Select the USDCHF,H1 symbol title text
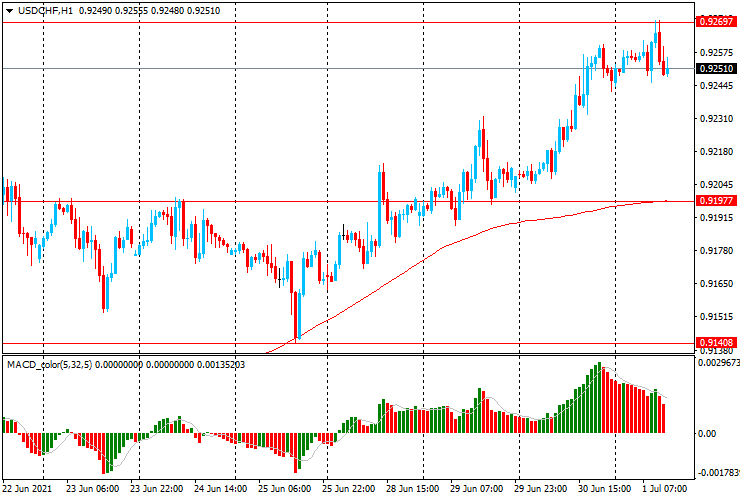 tap(45, 11)
